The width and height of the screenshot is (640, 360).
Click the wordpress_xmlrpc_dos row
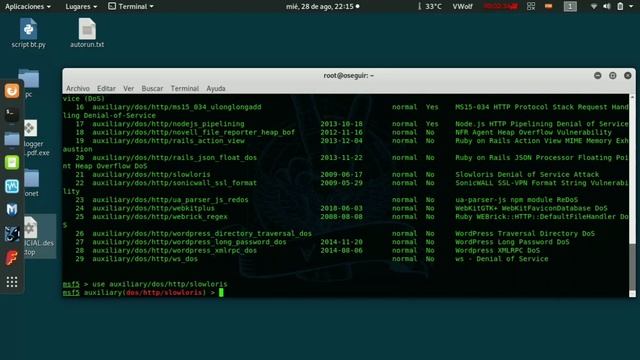coord(345,250)
